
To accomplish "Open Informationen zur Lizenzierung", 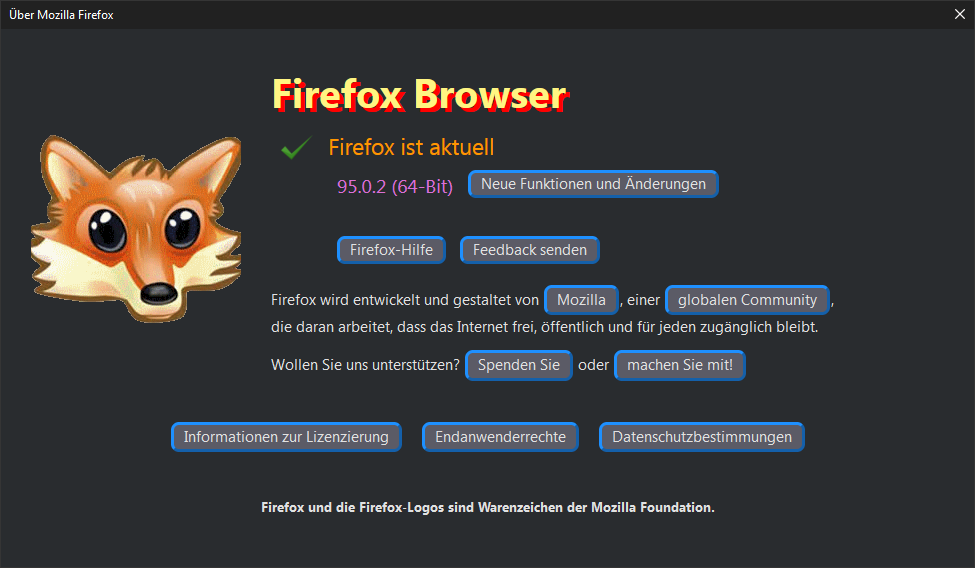I will pos(286,437).
